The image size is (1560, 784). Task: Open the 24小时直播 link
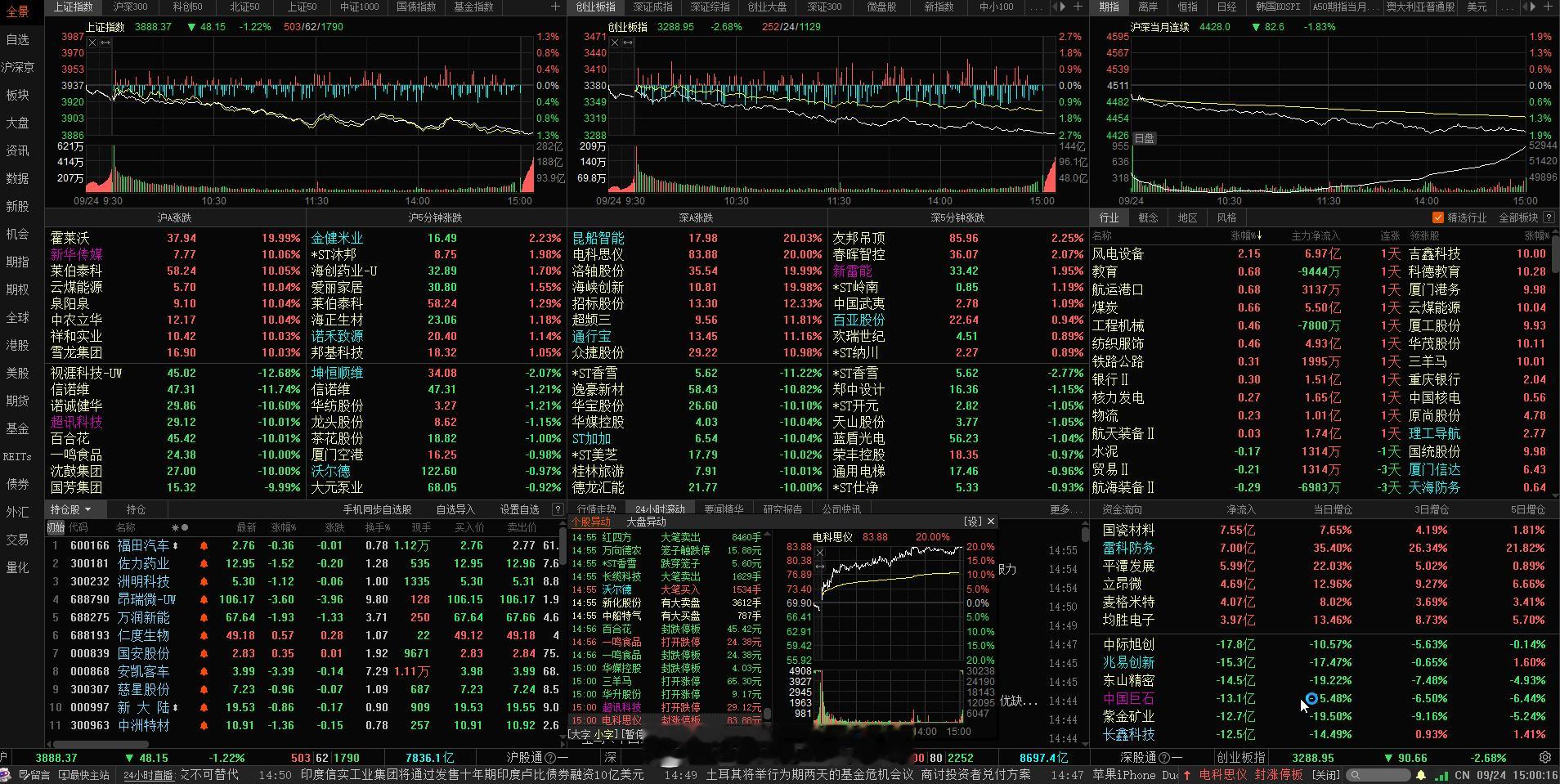click(149, 775)
